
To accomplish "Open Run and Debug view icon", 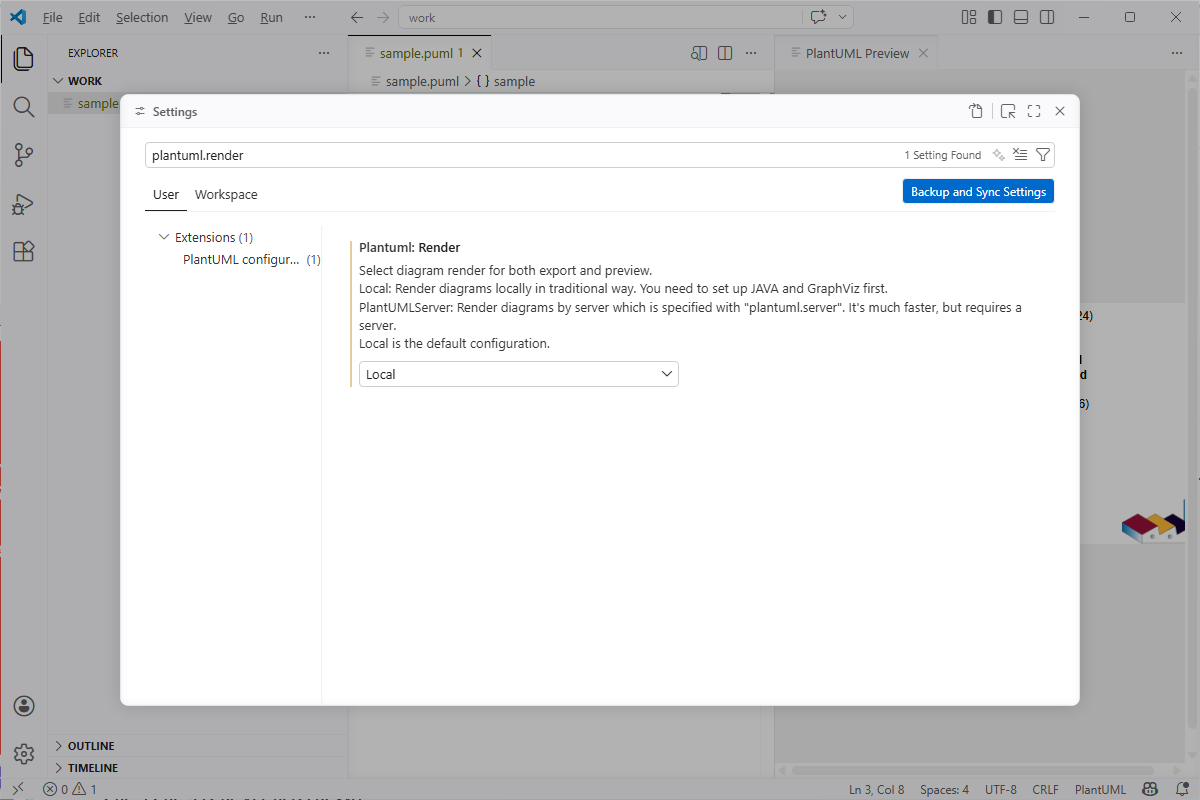I will 24,204.
